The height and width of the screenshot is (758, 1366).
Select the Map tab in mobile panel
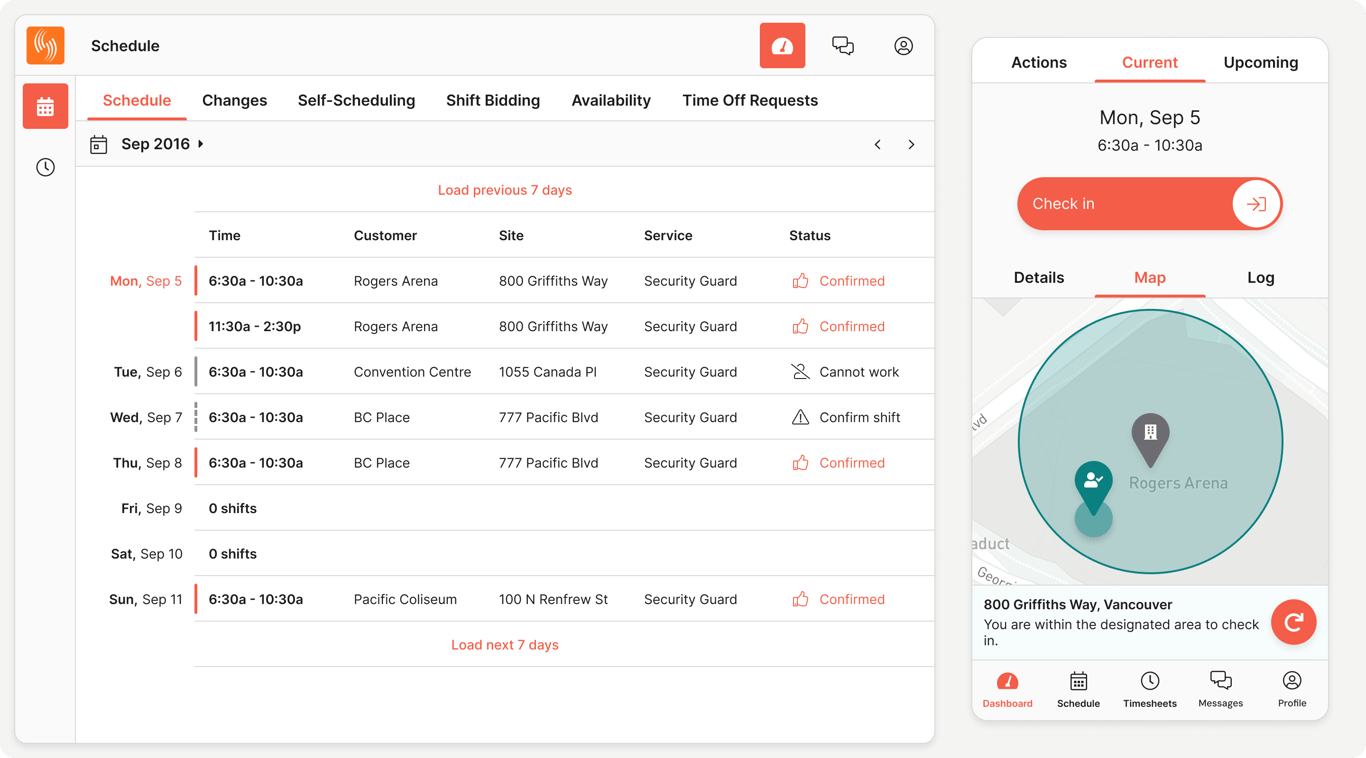pyautogui.click(x=1150, y=278)
